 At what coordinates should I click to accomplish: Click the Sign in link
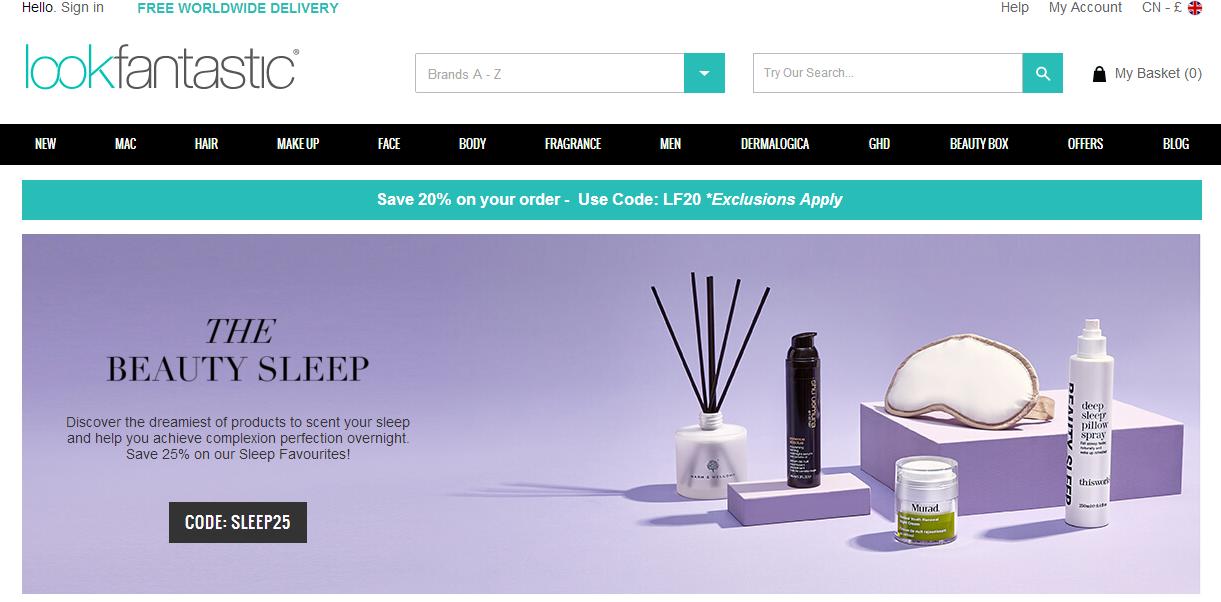click(82, 8)
